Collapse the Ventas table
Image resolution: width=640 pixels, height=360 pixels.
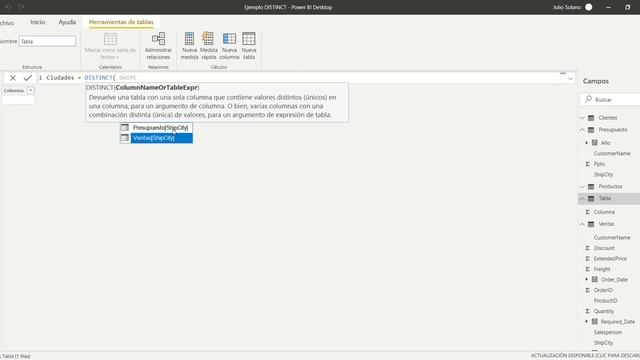(582, 224)
